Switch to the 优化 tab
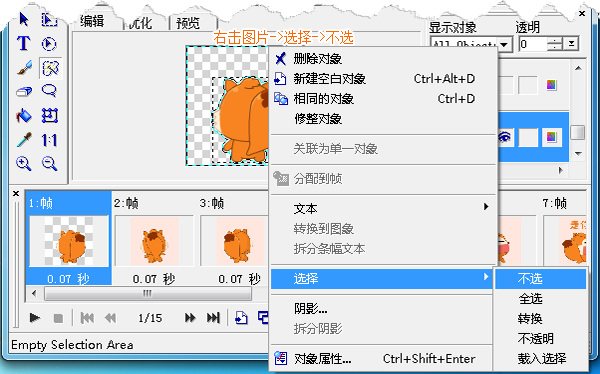This screenshot has width=600, height=374. [x=140, y=23]
